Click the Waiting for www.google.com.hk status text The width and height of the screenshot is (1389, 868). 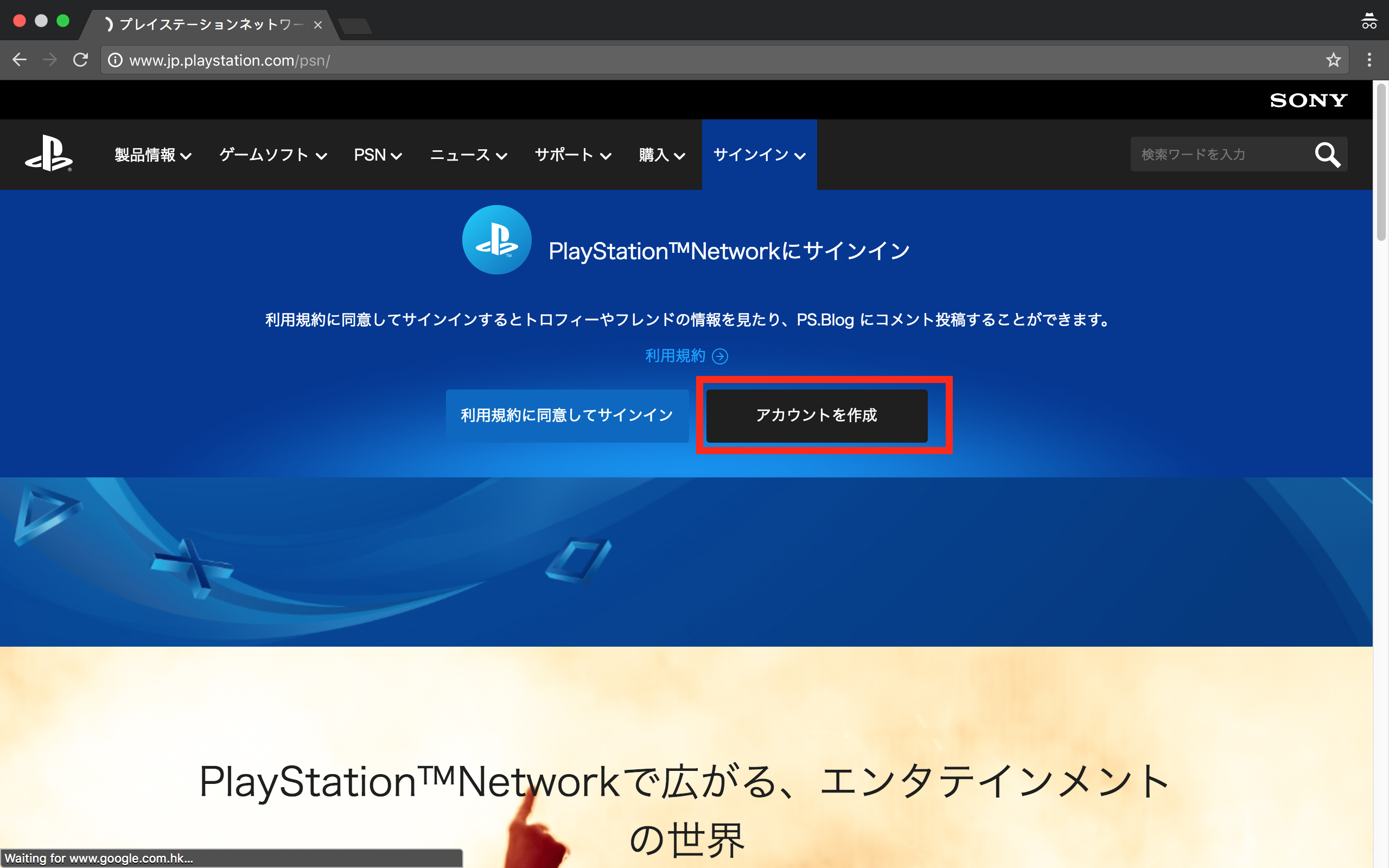click(99, 858)
